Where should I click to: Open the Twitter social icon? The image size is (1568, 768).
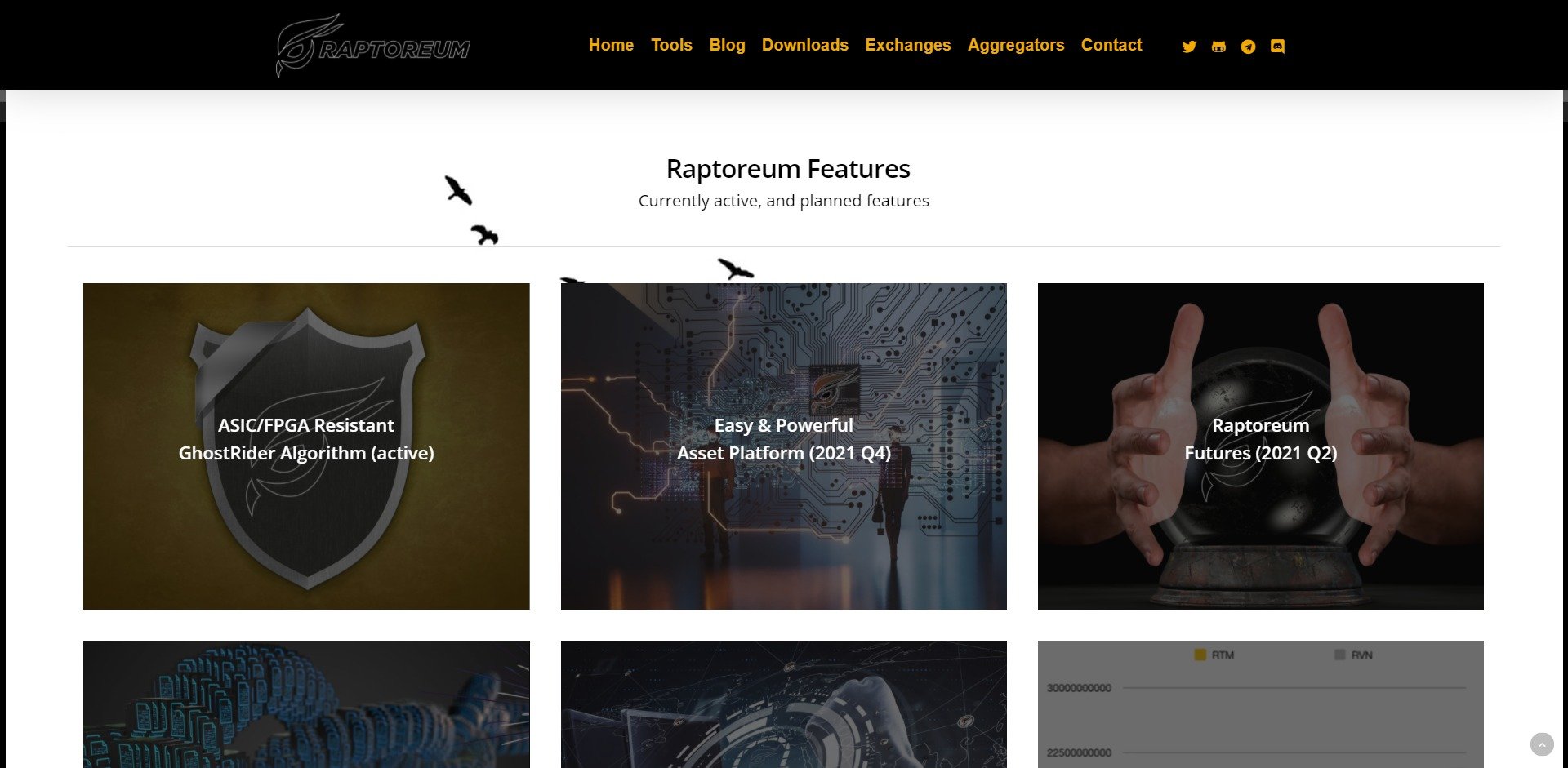click(1189, 47)
